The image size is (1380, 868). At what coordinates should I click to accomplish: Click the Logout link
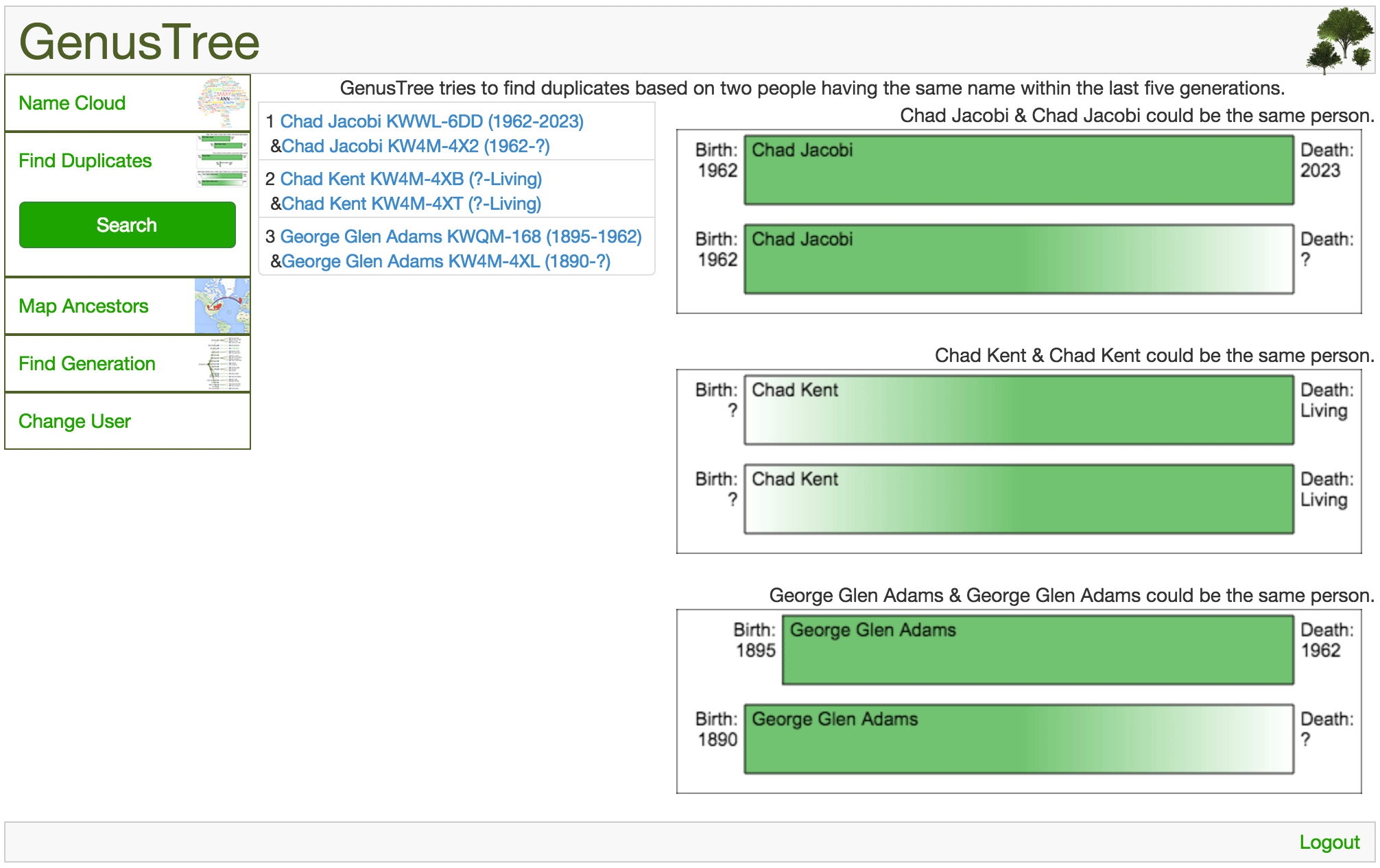[x=1329, y=842]
